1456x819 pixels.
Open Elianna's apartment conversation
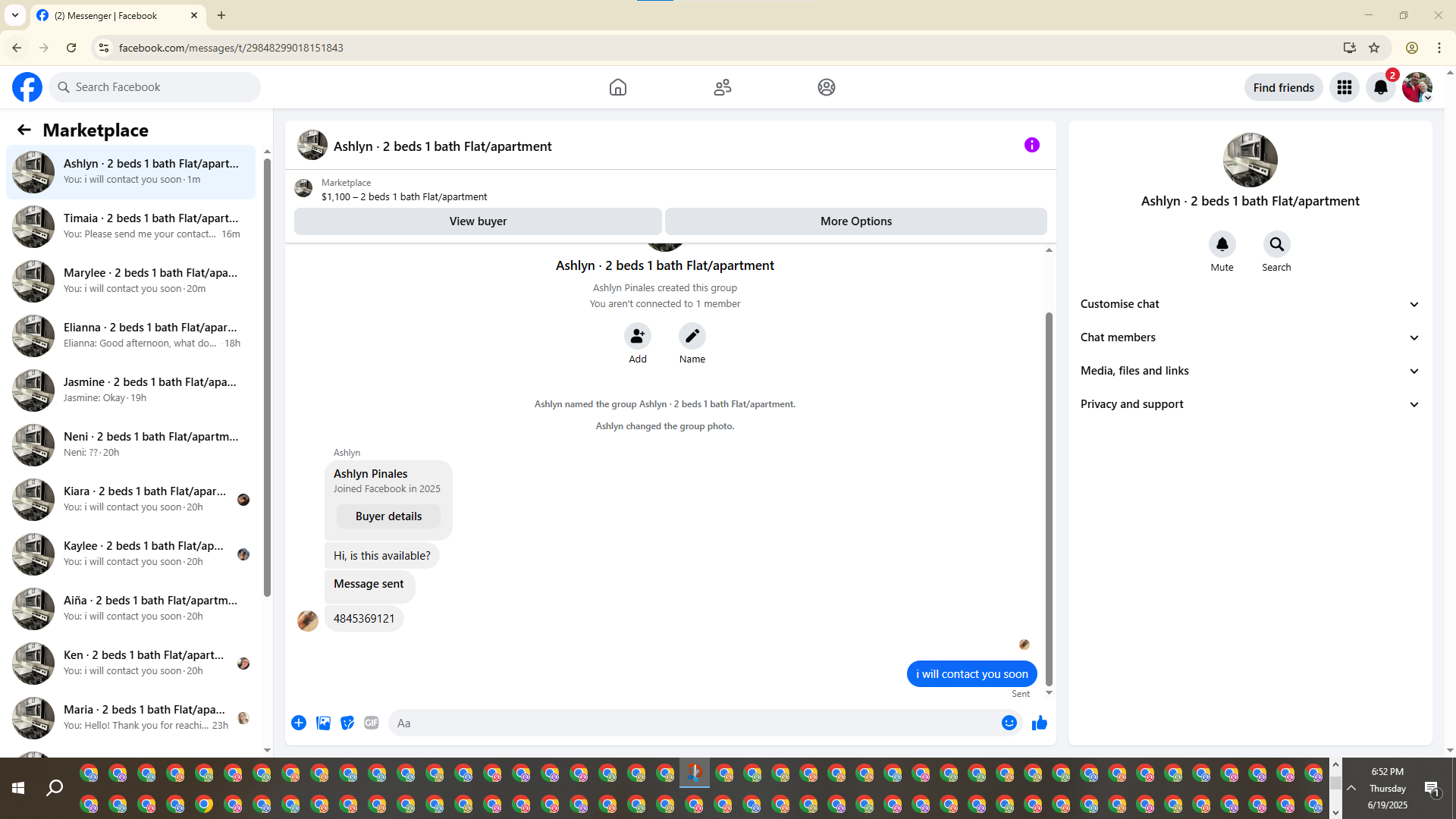pyautogui.click(x=131, y=336)
